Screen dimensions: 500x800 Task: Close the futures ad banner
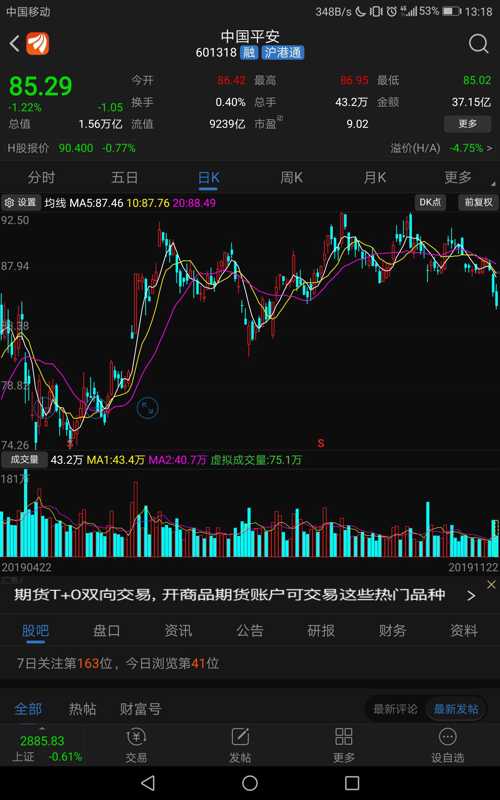491,585
